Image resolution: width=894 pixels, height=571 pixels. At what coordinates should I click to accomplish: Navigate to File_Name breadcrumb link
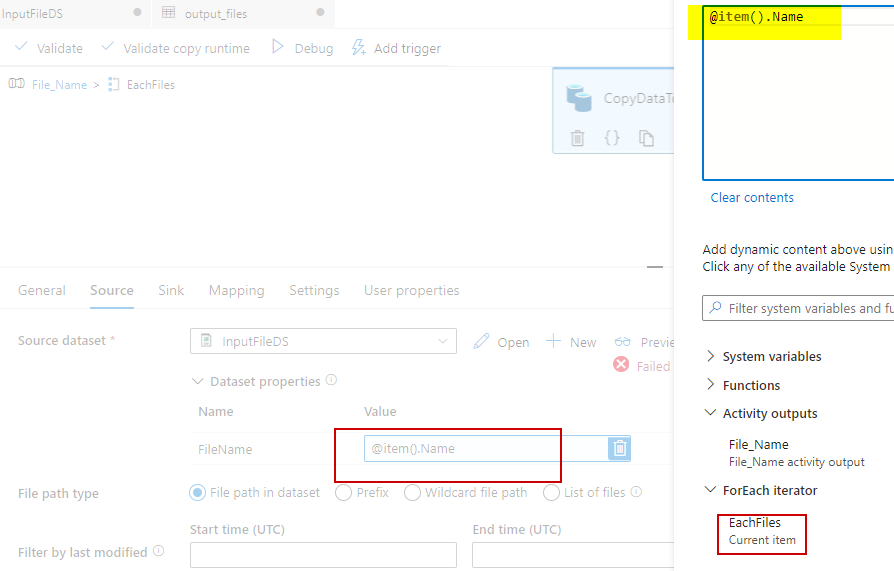click(x=59, y=84)
